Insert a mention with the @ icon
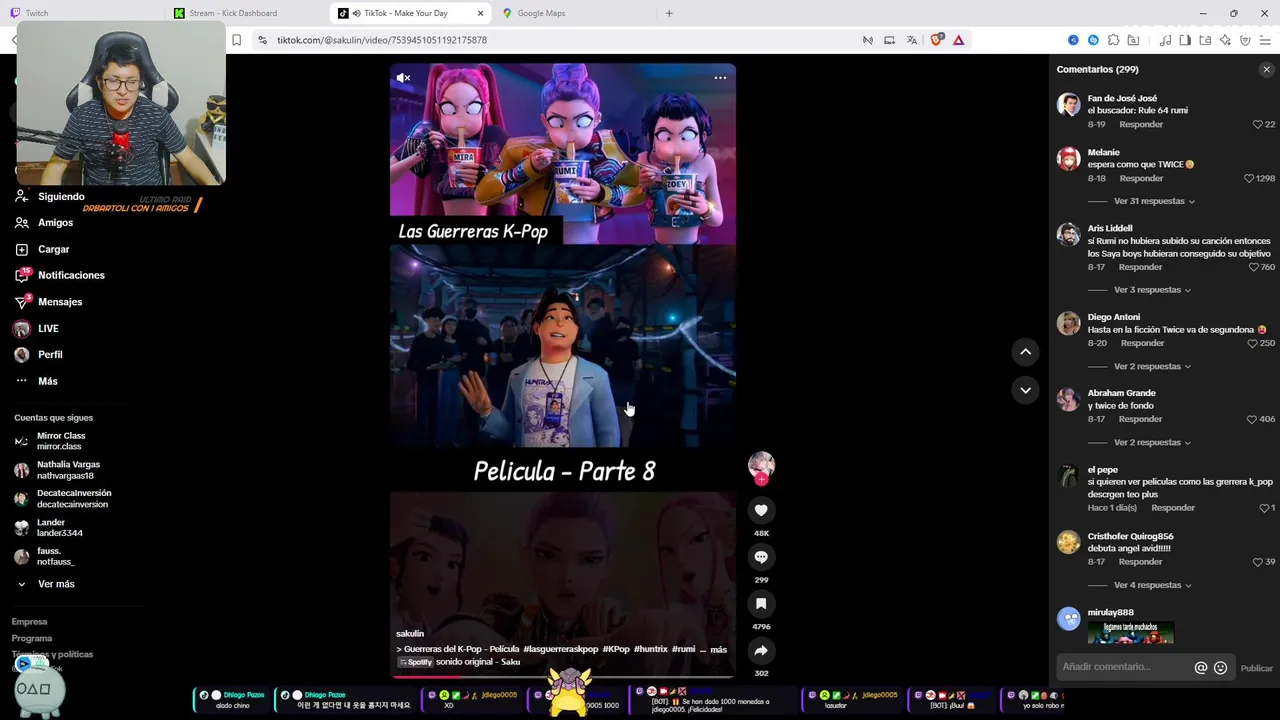This screenshot has height=720, width=1280. (x=1201, y=668)
